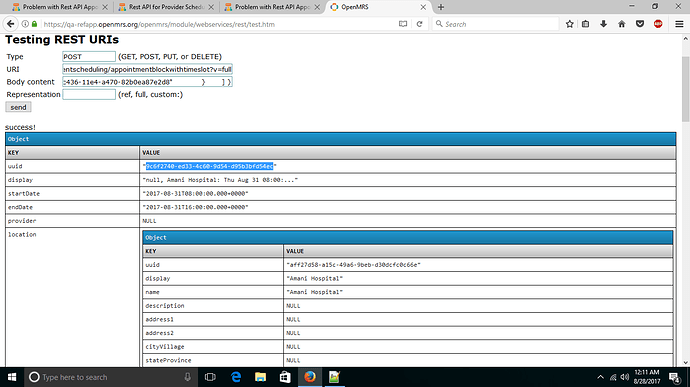The height and width of the screenshot is (387, 690).
Task: Click the provider NULL value
Action: (149, 221)
